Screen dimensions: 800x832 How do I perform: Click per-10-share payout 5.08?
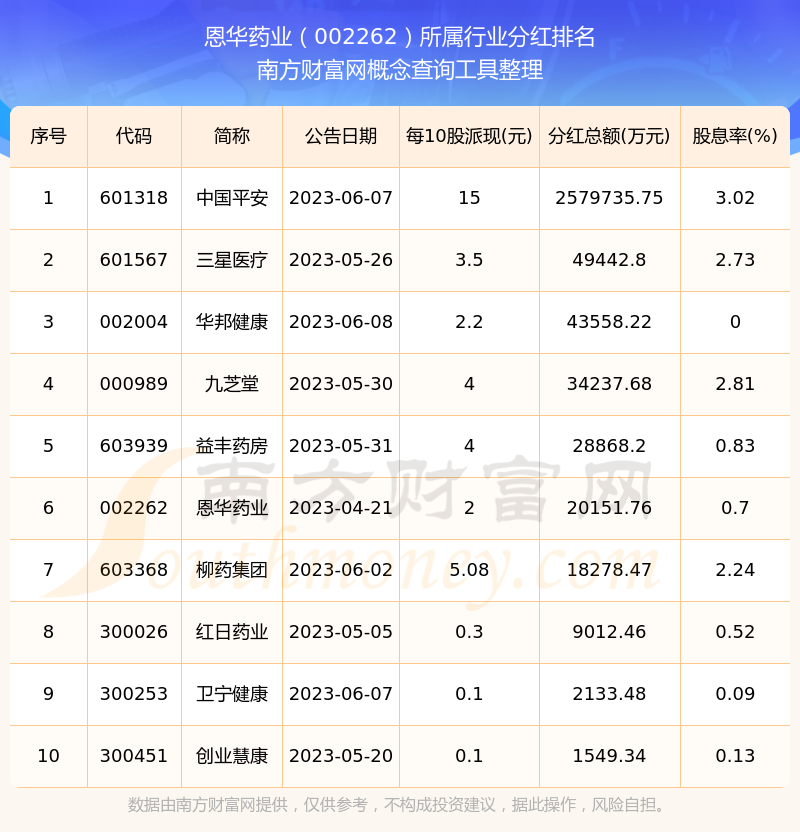(469, 570)
